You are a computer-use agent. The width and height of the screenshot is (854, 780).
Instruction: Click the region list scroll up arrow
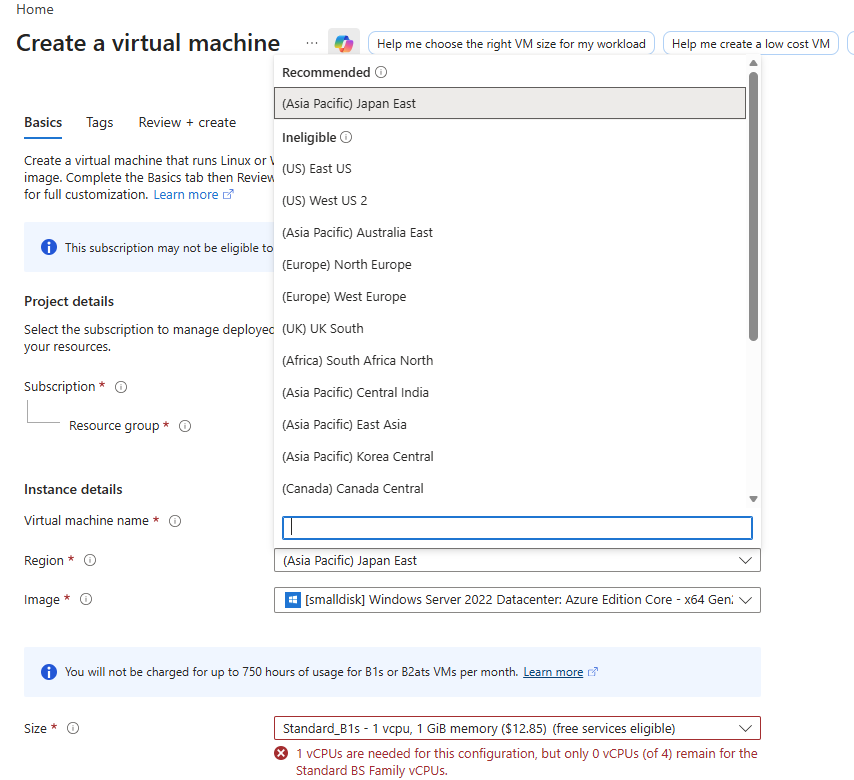753,63
